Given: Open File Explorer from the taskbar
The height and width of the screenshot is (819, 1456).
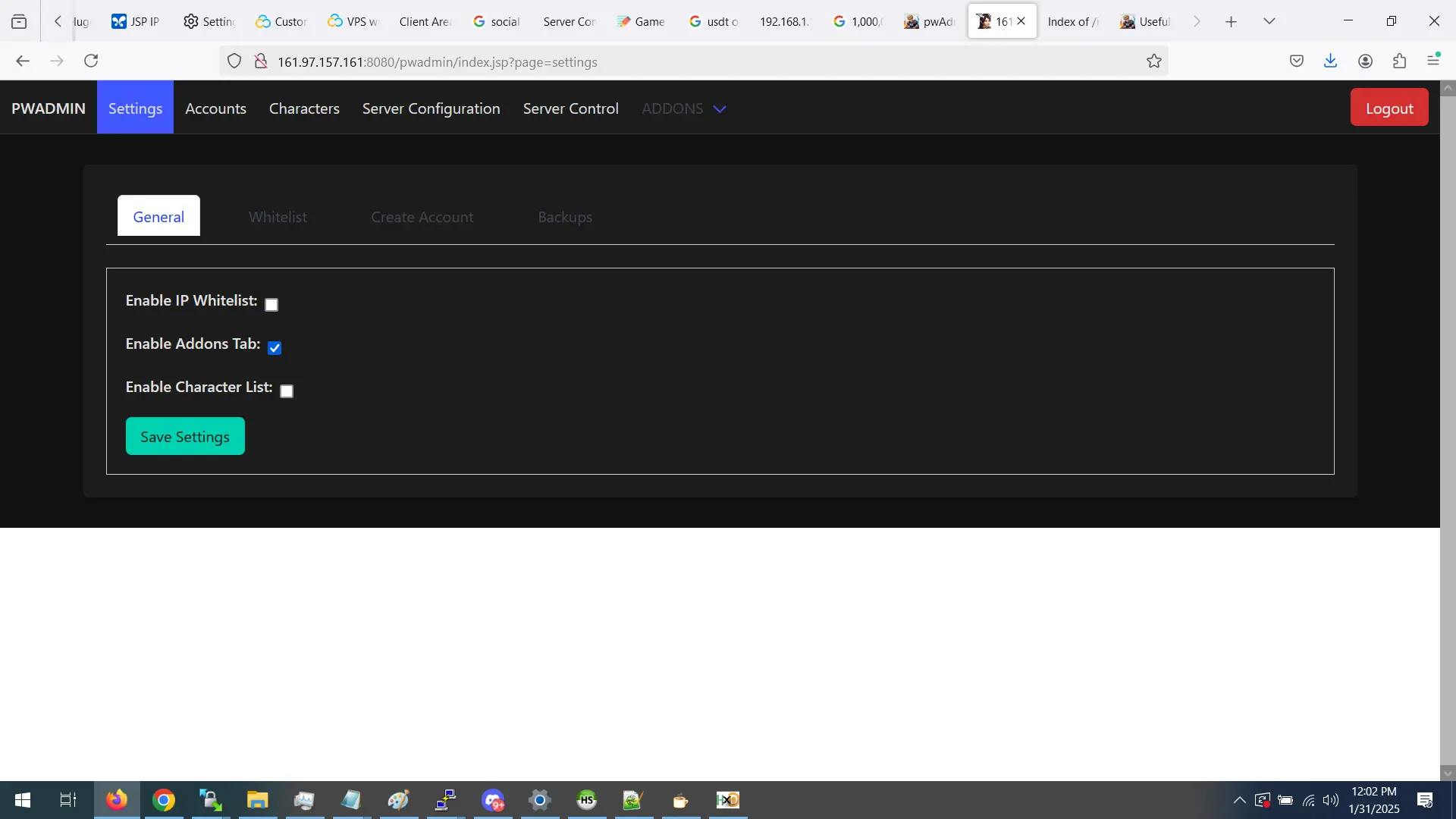Looking at the screenshot, I should tap(258, 800).
